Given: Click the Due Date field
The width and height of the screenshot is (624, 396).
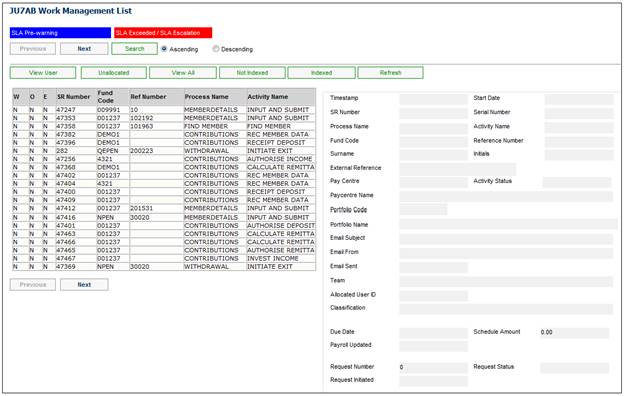Looking at the screenshot, I should tap(433, 333).
